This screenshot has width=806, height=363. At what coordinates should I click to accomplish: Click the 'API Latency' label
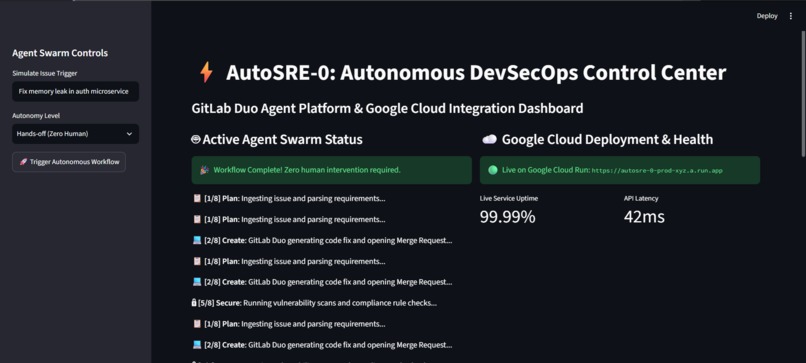641,198
